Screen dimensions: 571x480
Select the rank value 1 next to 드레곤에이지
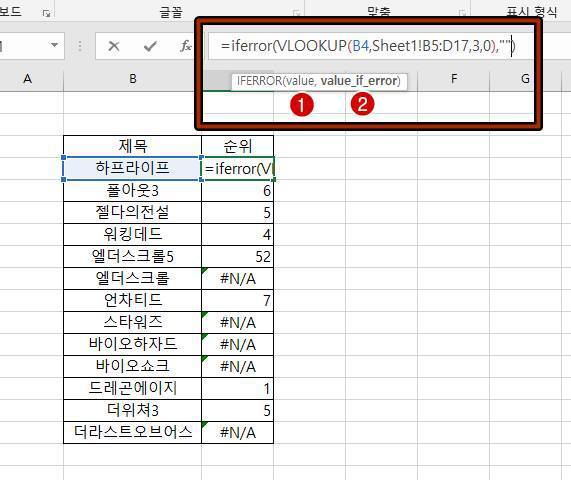237,388
